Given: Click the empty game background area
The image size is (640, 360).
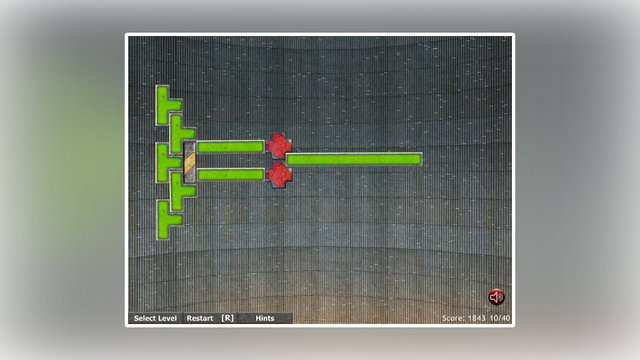Looking at the screenshot, I should [x=367, y=245].
